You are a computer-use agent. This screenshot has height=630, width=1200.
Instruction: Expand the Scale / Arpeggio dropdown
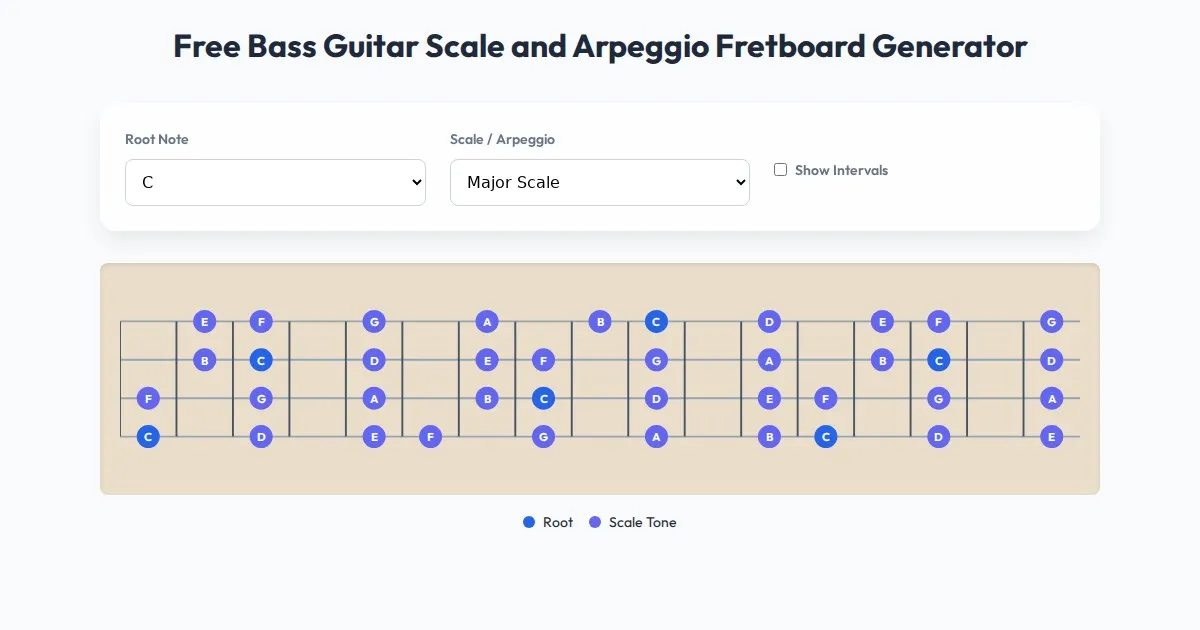[600, 182]
